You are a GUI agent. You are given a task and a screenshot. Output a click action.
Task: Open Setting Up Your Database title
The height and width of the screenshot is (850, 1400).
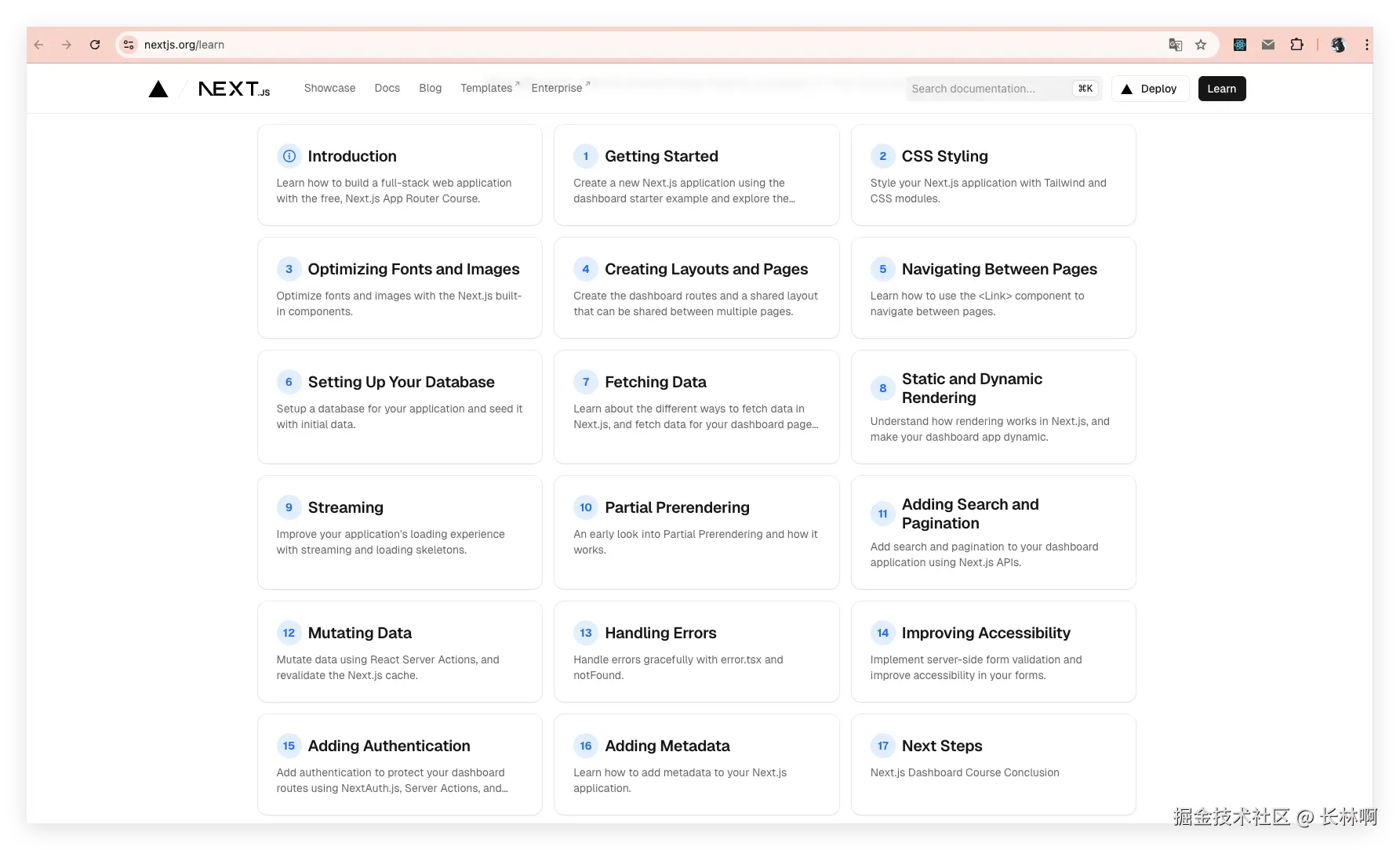[401, 382]
